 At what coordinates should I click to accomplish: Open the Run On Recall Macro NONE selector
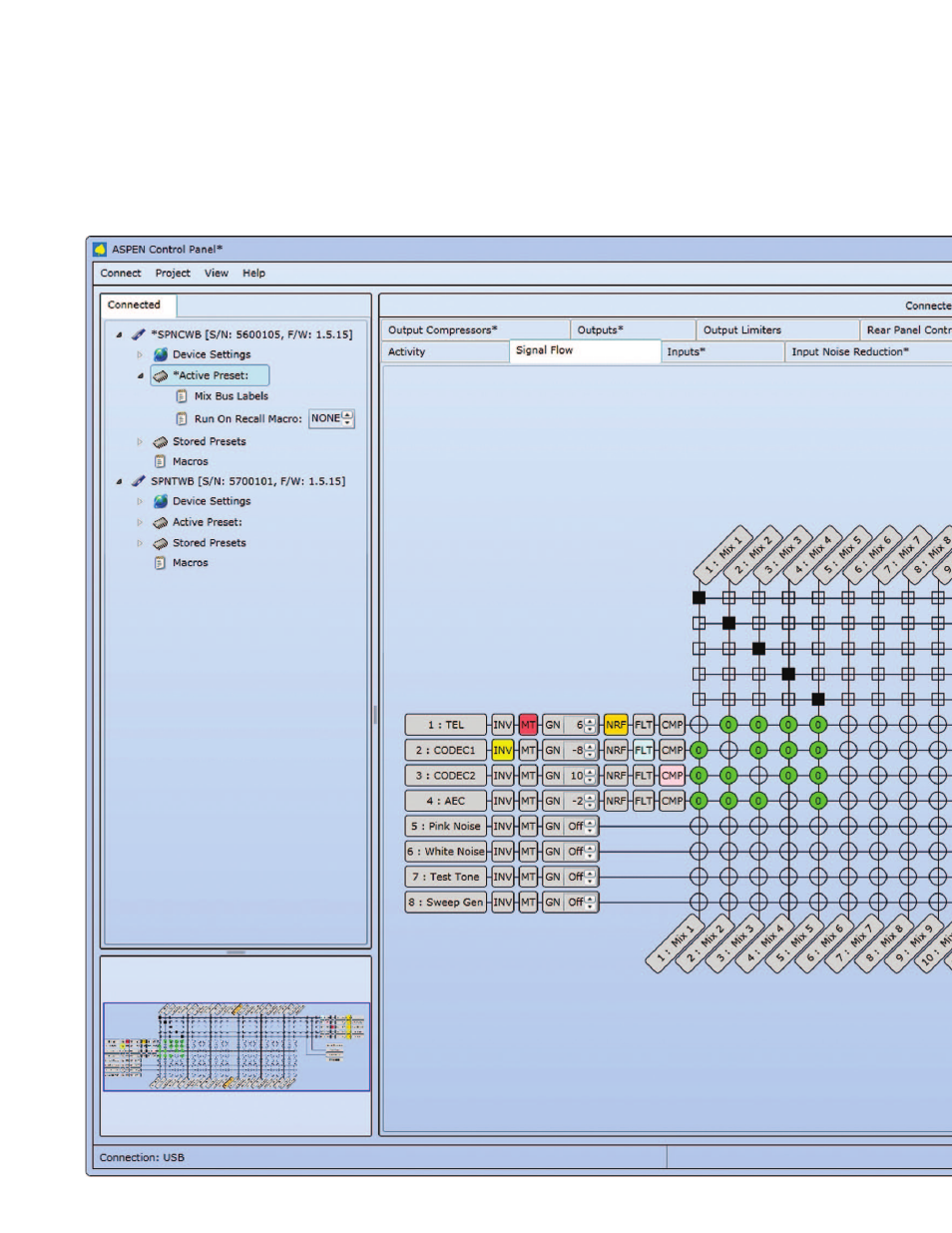pyautogui.click(x=331, y=419)
